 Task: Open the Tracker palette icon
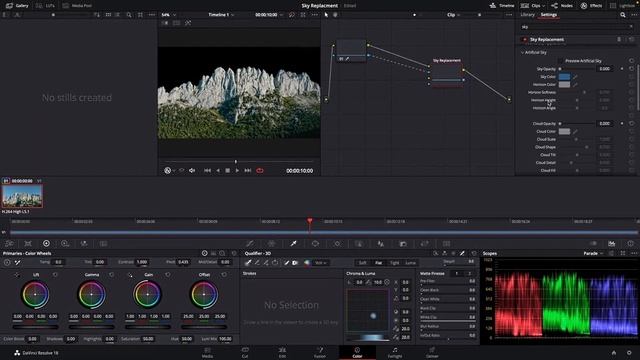click(x=337, y=244)
